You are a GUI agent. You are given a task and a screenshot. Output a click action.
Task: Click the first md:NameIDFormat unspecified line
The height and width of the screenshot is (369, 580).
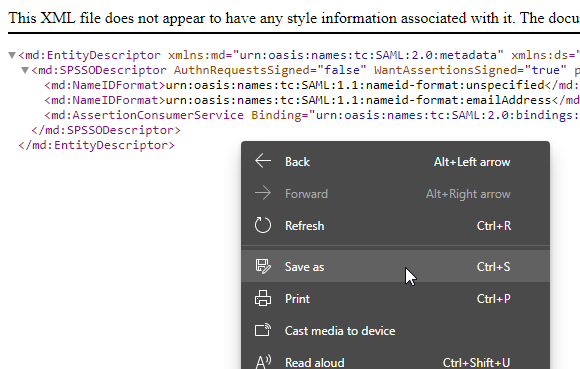tap(312, 85)
